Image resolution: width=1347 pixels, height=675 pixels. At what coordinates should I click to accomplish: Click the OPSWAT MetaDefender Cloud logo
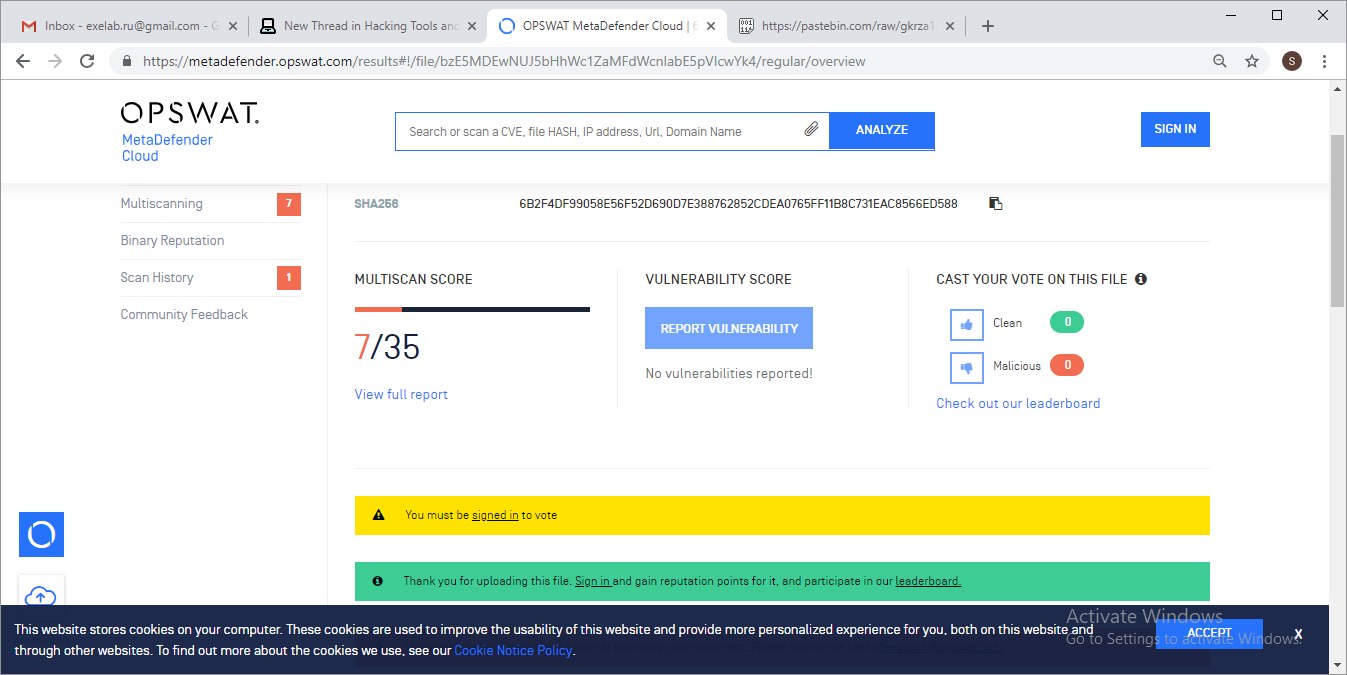190,131
